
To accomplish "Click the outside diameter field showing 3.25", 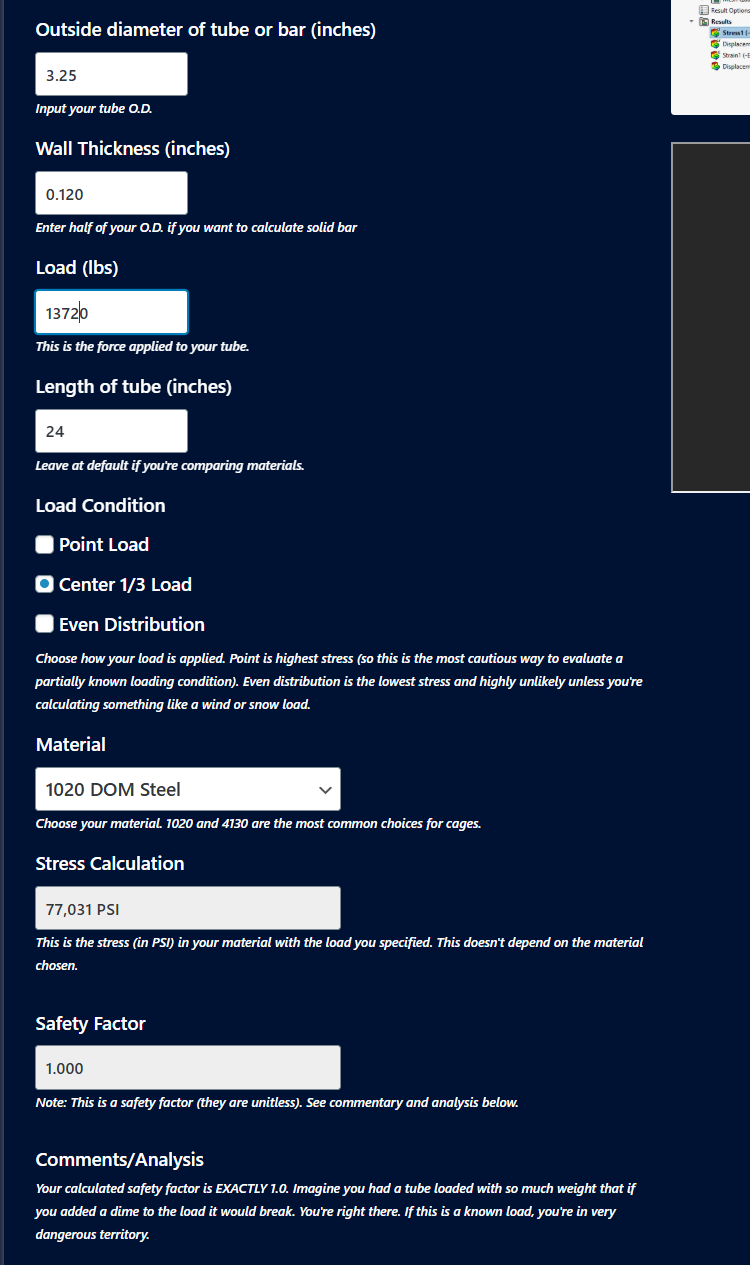I will (x=111, y=74).
